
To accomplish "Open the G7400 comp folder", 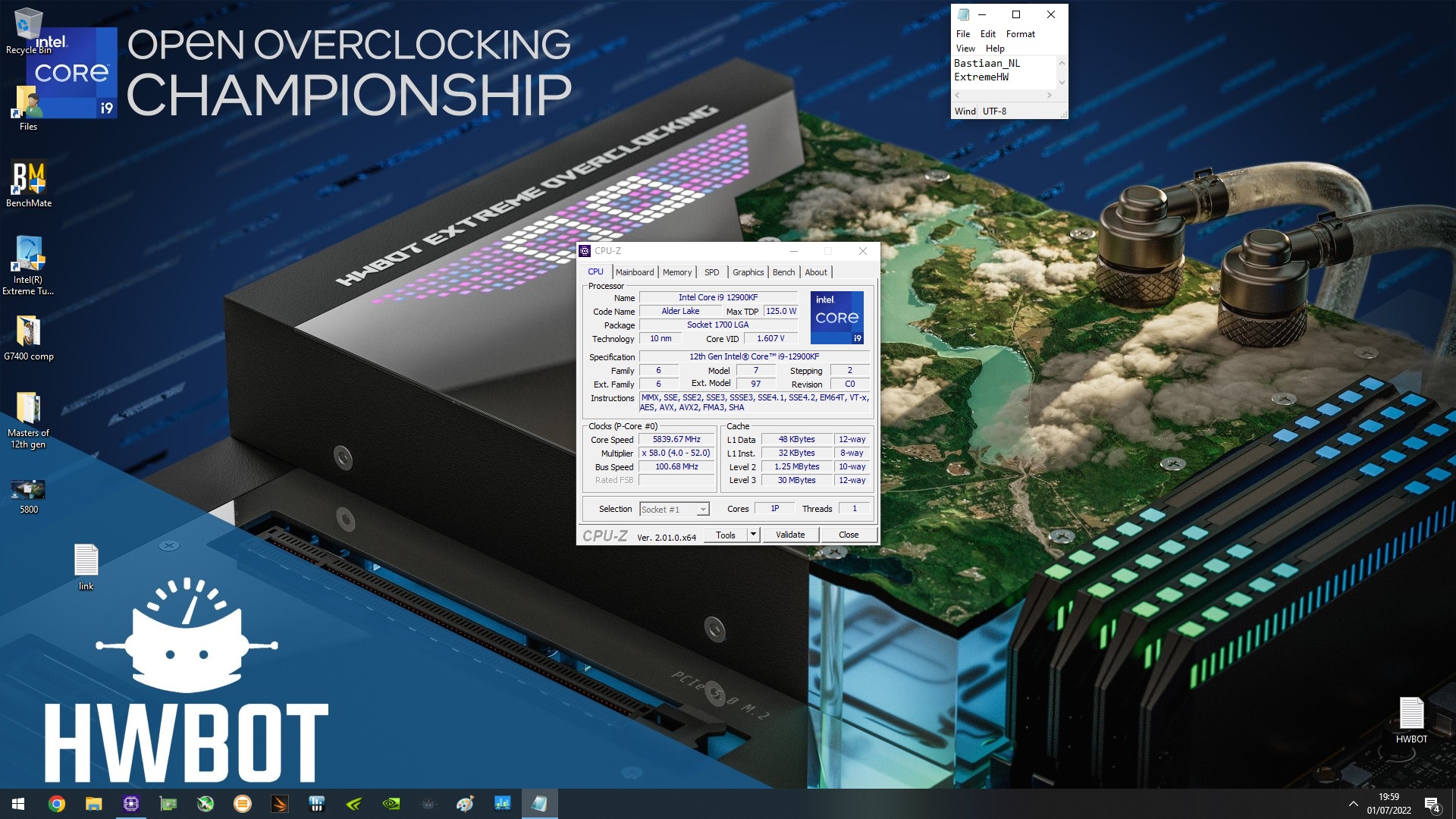I will (x=29, y=338).
